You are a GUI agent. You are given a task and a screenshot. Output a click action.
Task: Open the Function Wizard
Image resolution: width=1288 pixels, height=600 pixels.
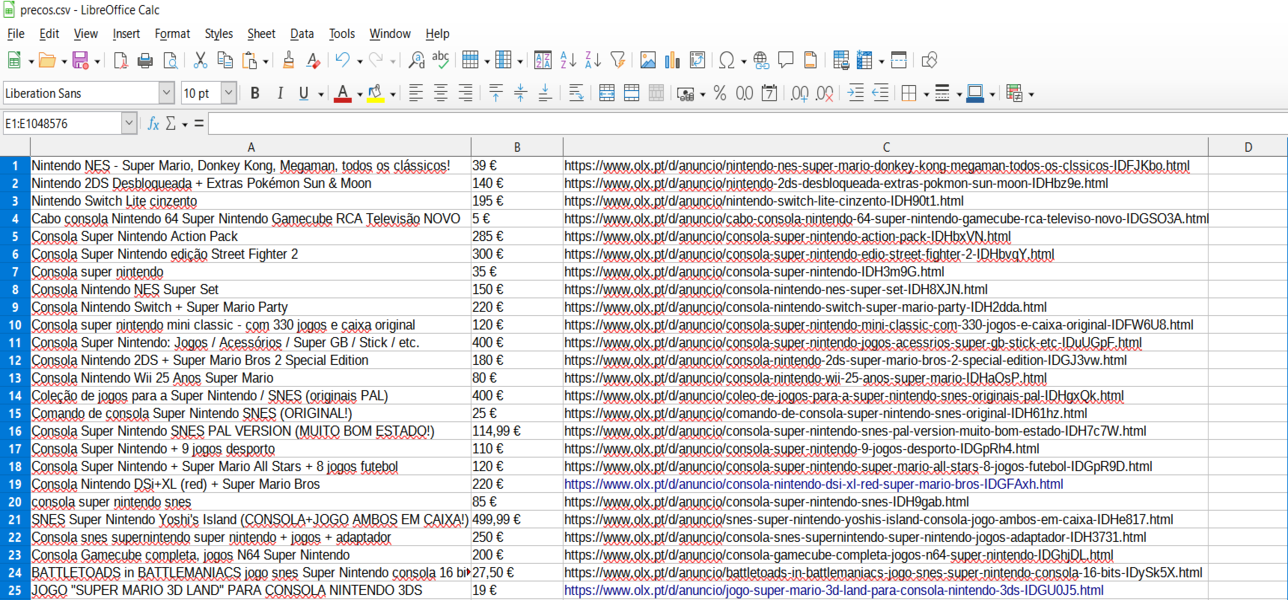153,124
